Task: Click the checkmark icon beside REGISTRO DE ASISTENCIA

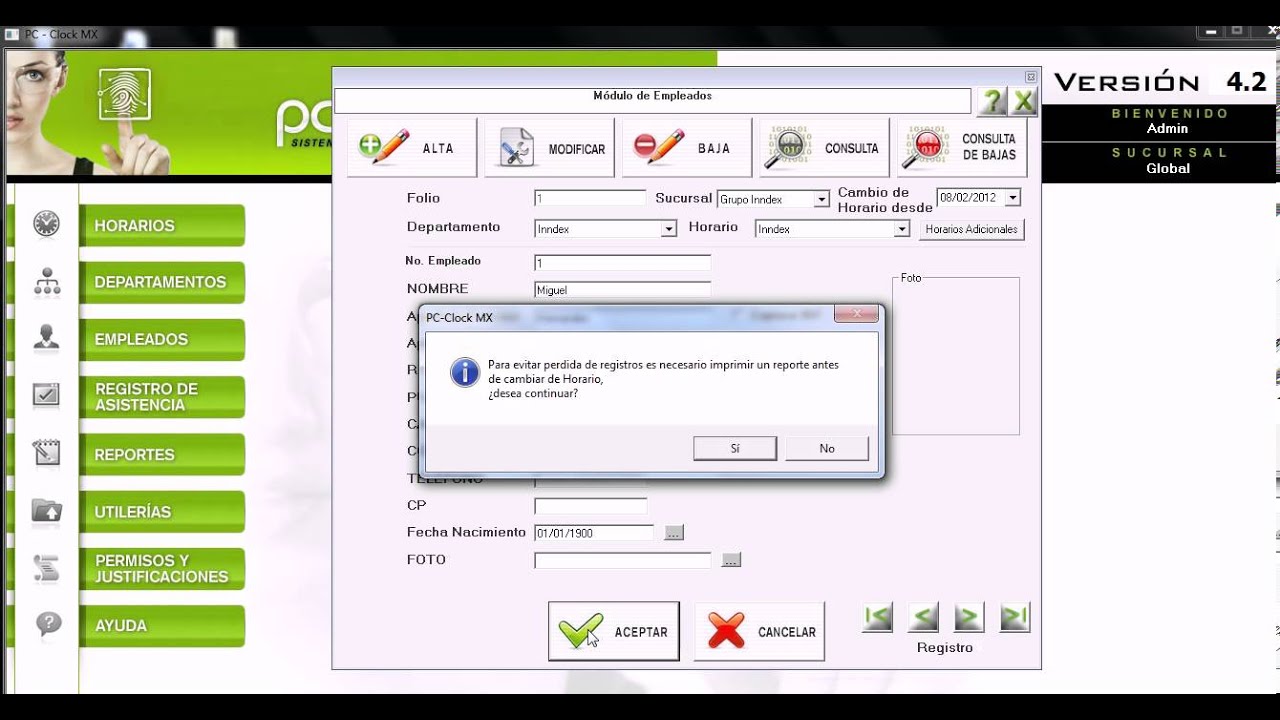Action: point(46,395)
